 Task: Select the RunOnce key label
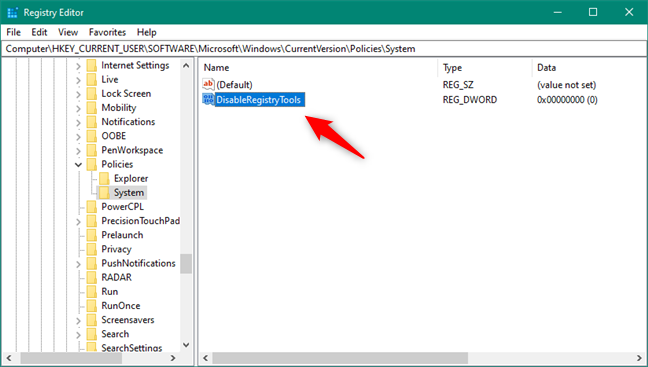tap(121, 306)
